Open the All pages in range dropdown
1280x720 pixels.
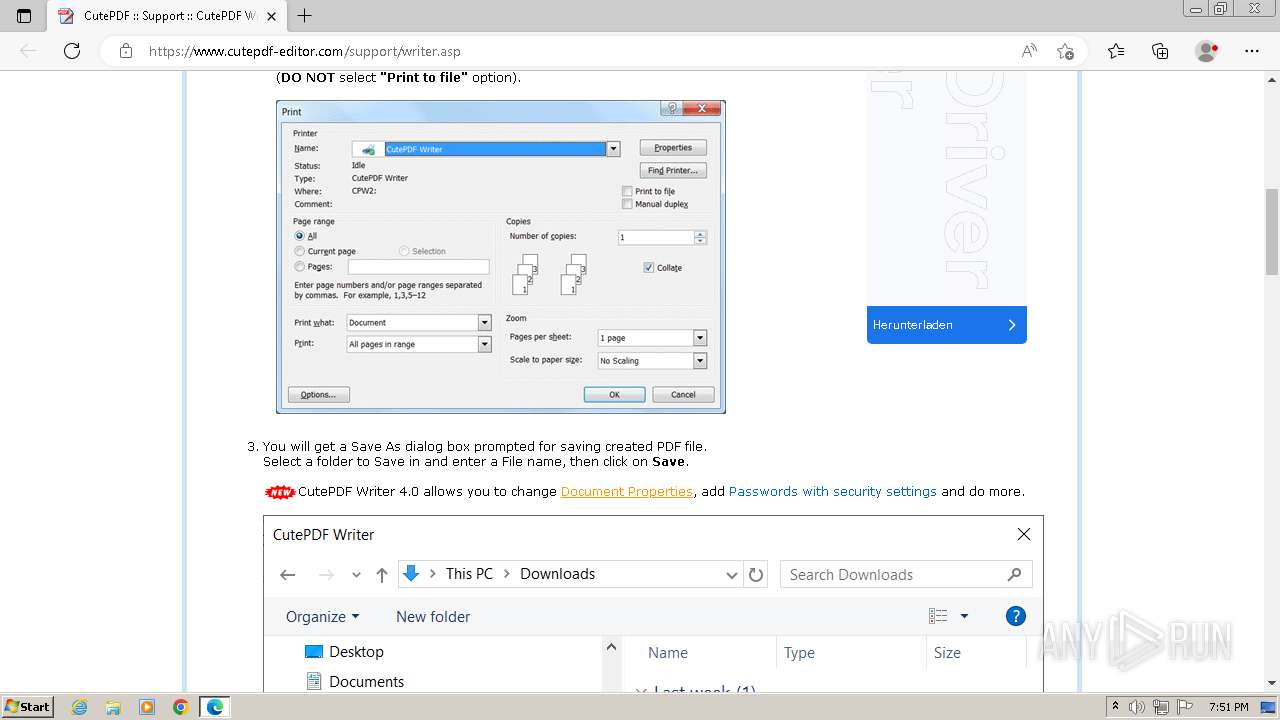485,344
